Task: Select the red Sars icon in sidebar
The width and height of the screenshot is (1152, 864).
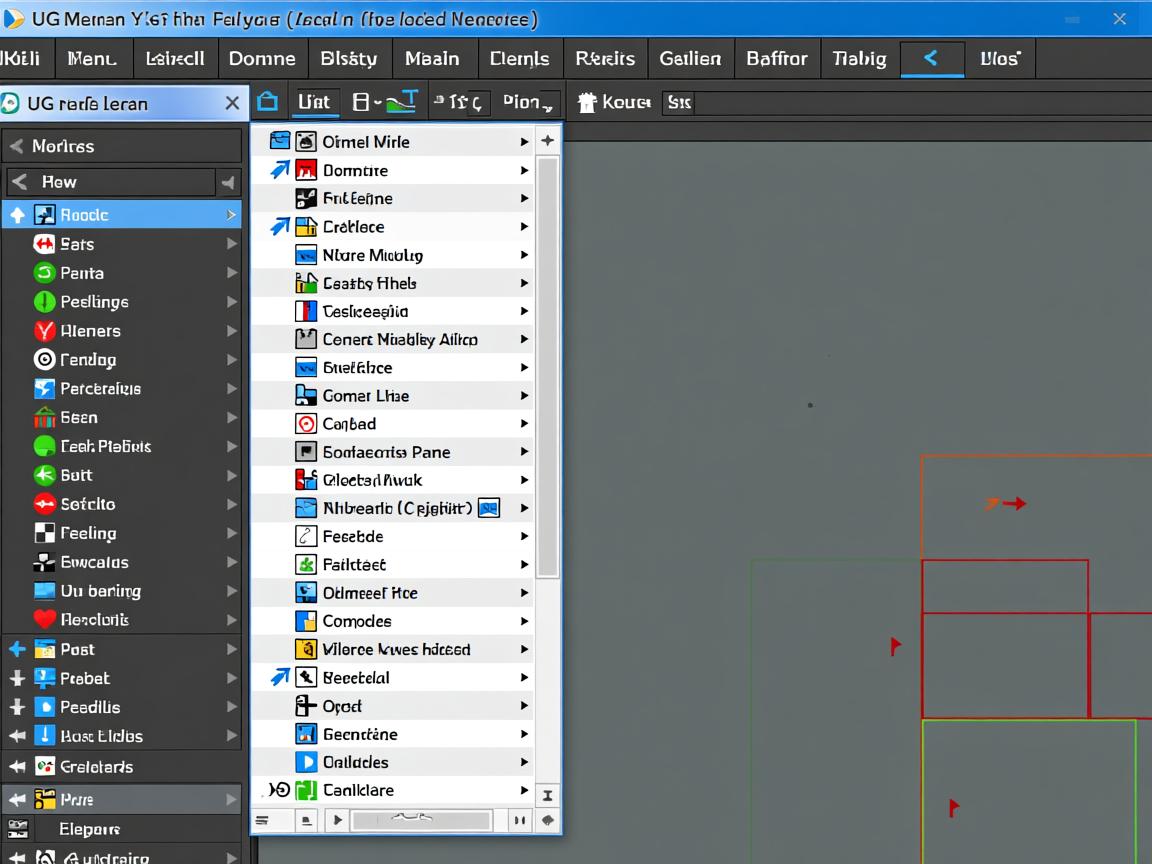Action: tap(45, 244)
